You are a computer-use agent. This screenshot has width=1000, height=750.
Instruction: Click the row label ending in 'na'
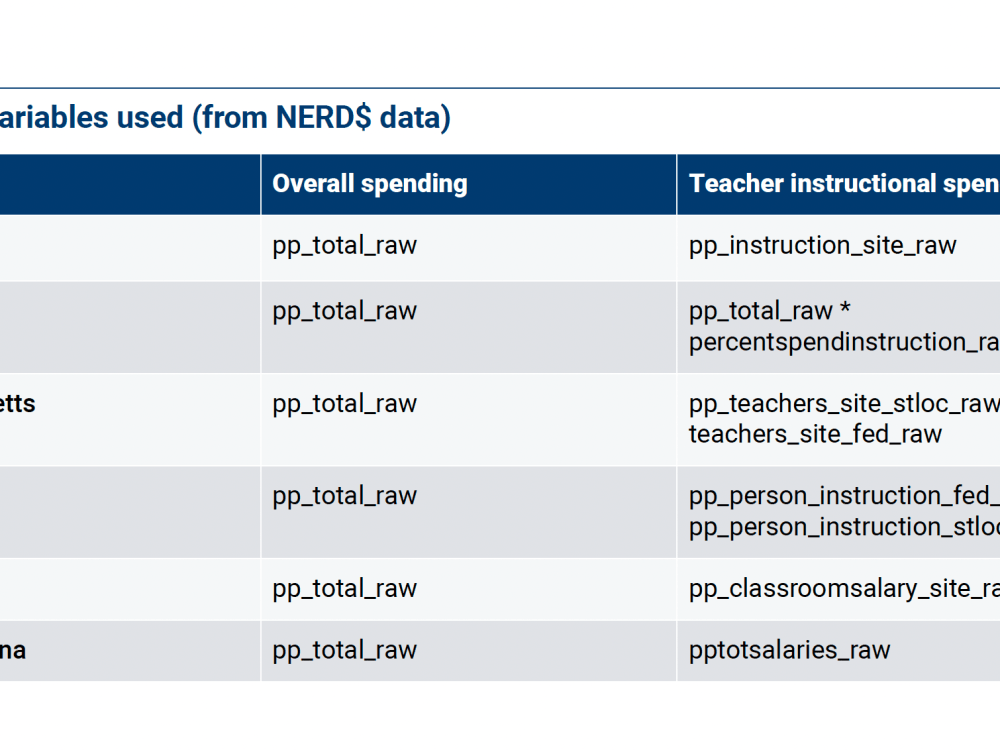coord(14,650)
